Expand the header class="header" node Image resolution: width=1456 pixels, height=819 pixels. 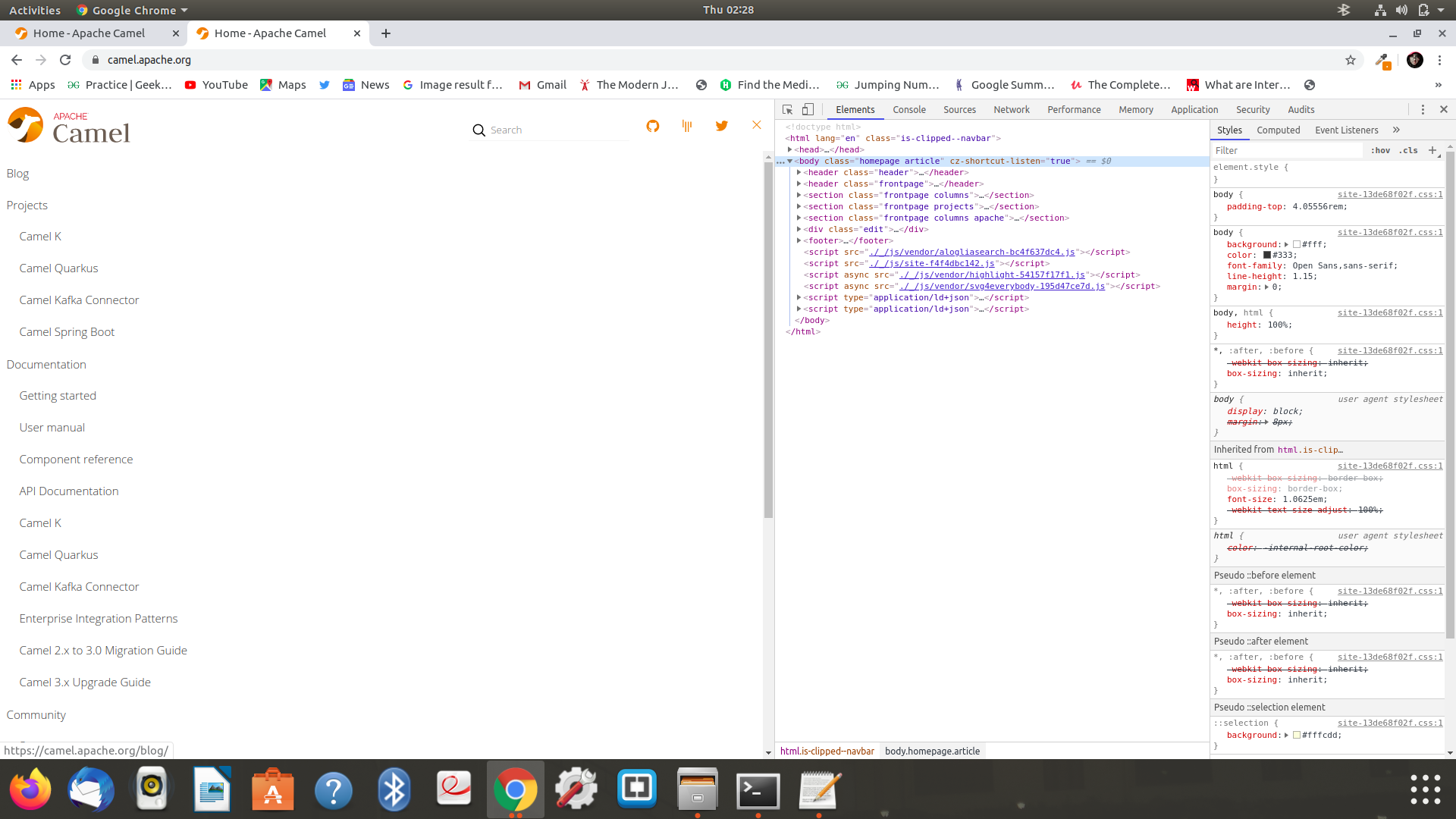point(799,173)
